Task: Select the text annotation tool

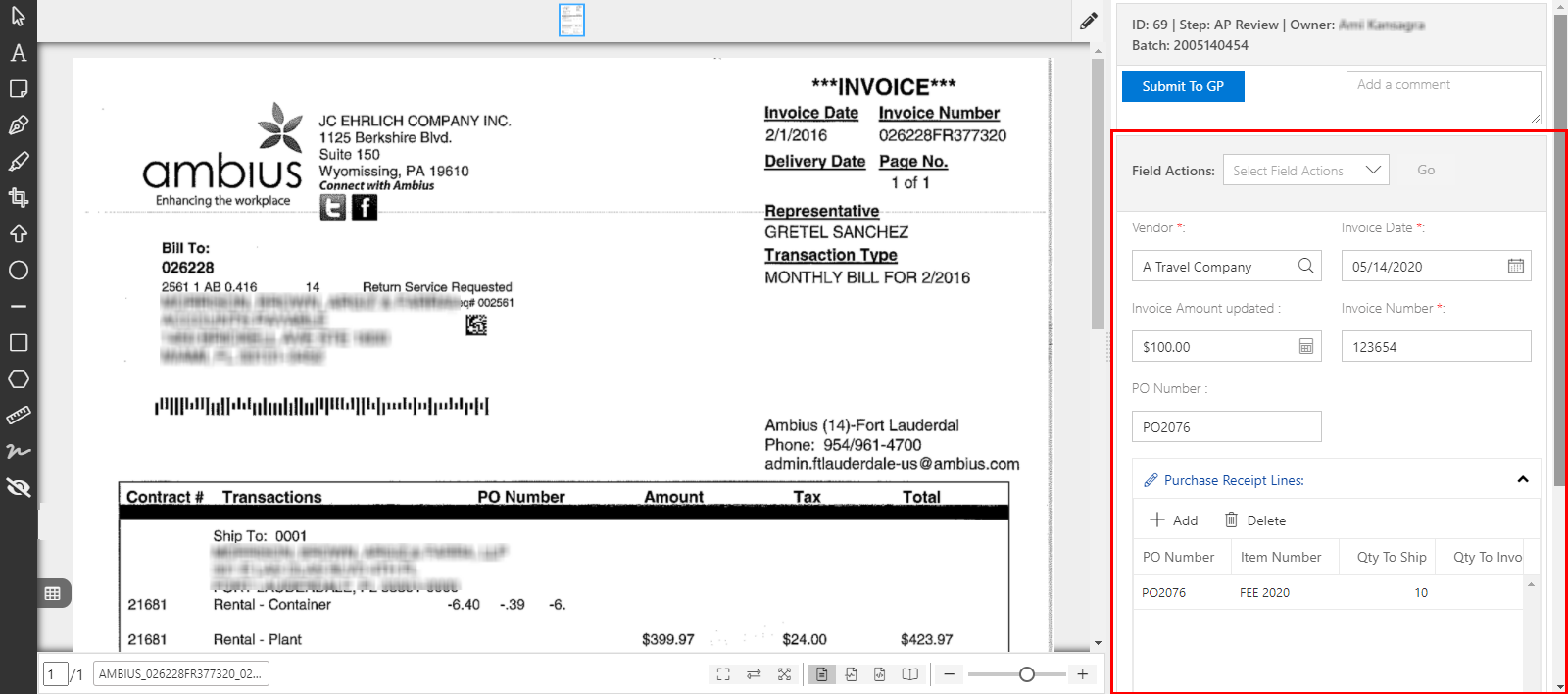Action: click(x=19, y=53)
